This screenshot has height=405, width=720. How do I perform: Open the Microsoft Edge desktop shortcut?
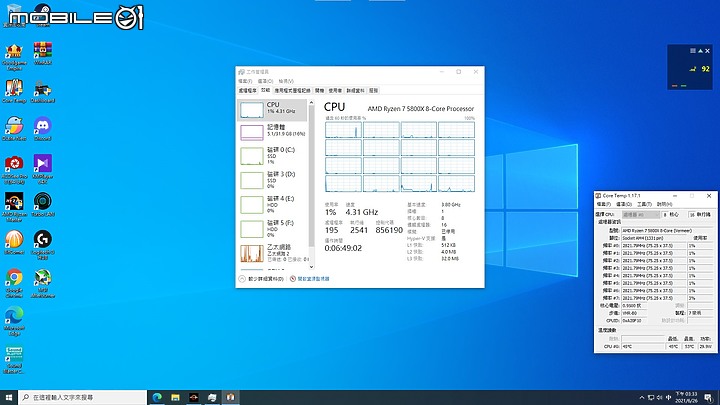click(14, 321)
